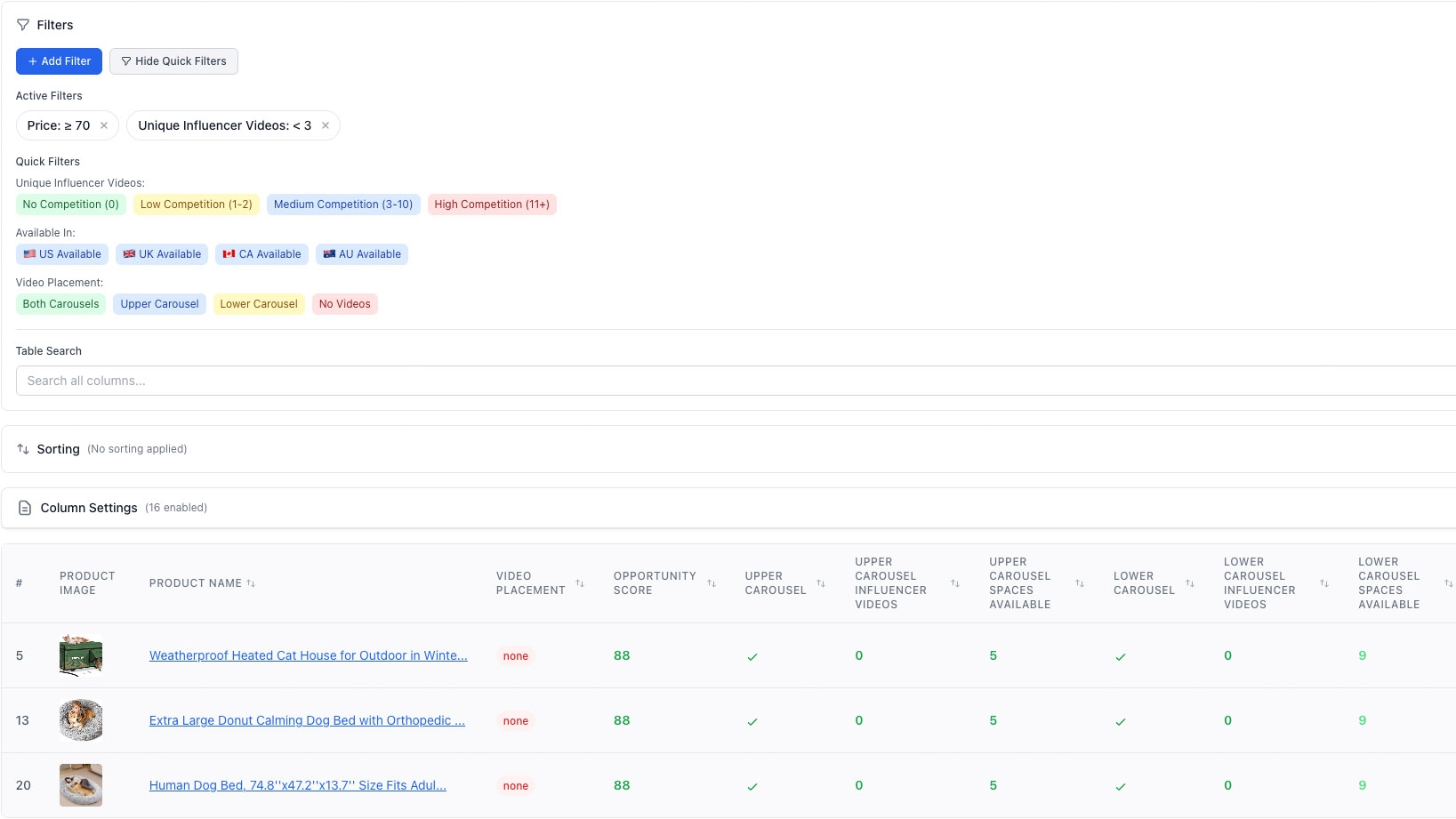
Task: Click Hide Quick Filters to collapse them
Action: tap(173, 60)
